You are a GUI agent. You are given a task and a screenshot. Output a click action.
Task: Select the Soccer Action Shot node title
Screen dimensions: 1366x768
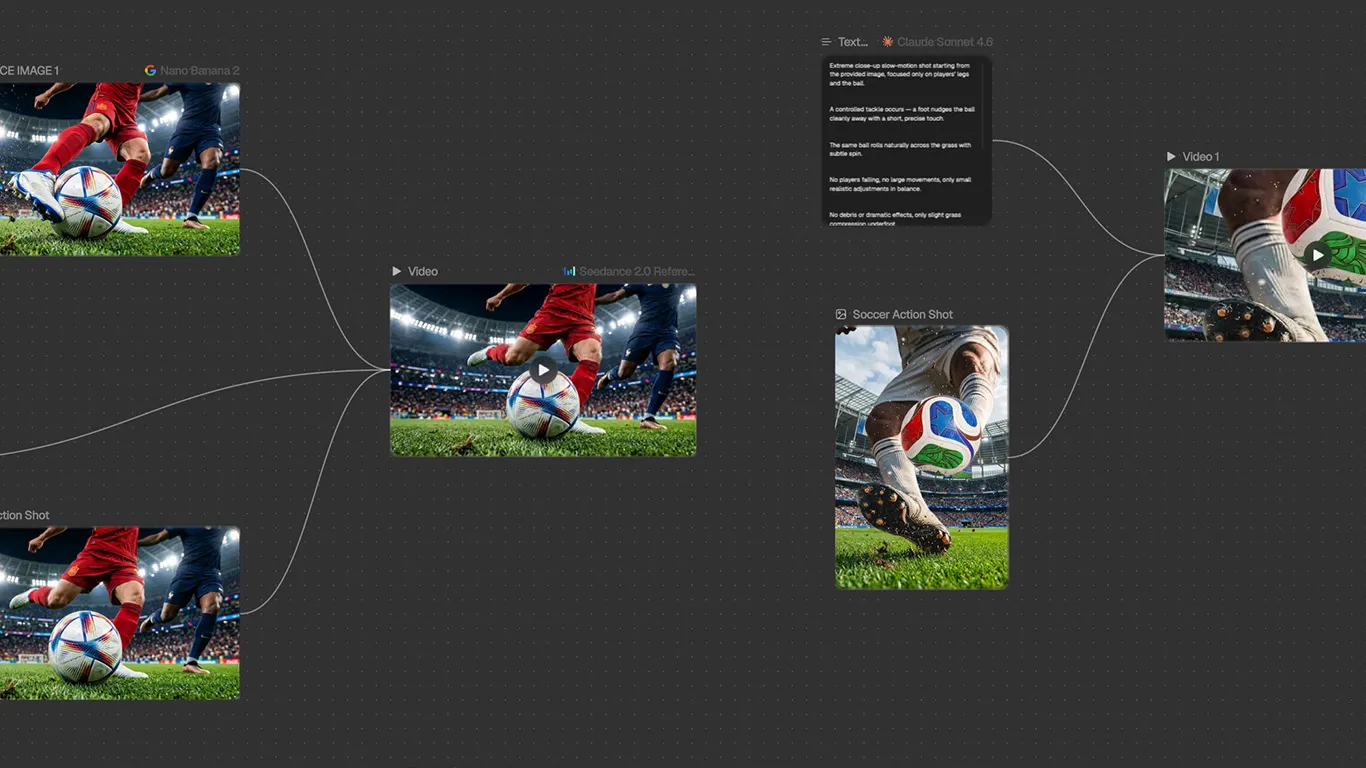point(903,314)
